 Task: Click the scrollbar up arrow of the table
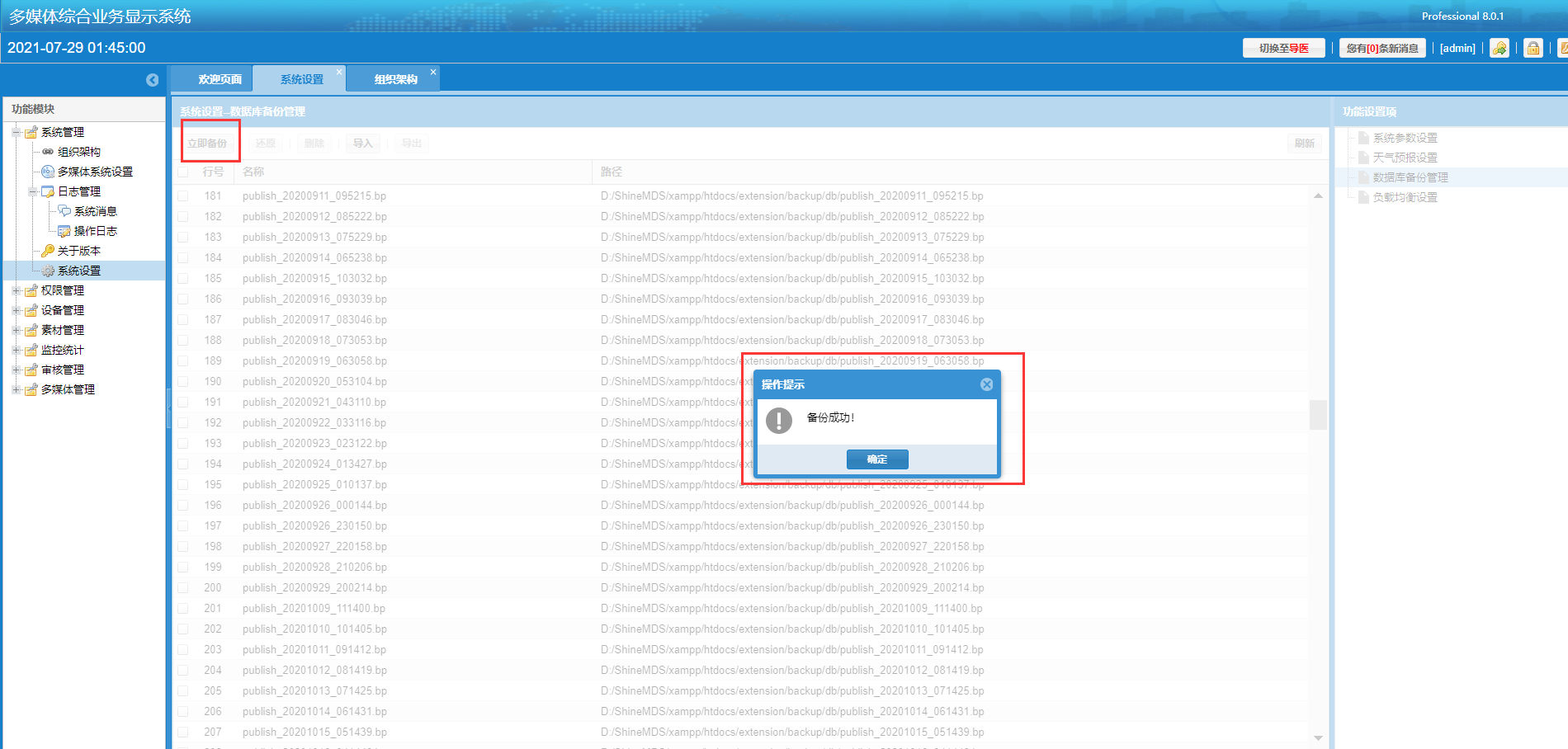tap(1318, 195)
